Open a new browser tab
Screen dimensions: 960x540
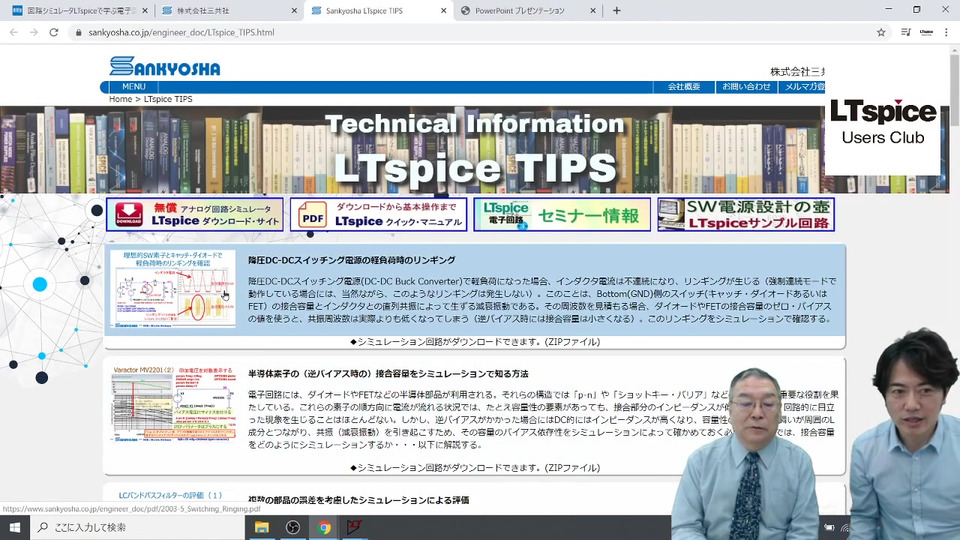pyautogui.click(x=617, y=10)
